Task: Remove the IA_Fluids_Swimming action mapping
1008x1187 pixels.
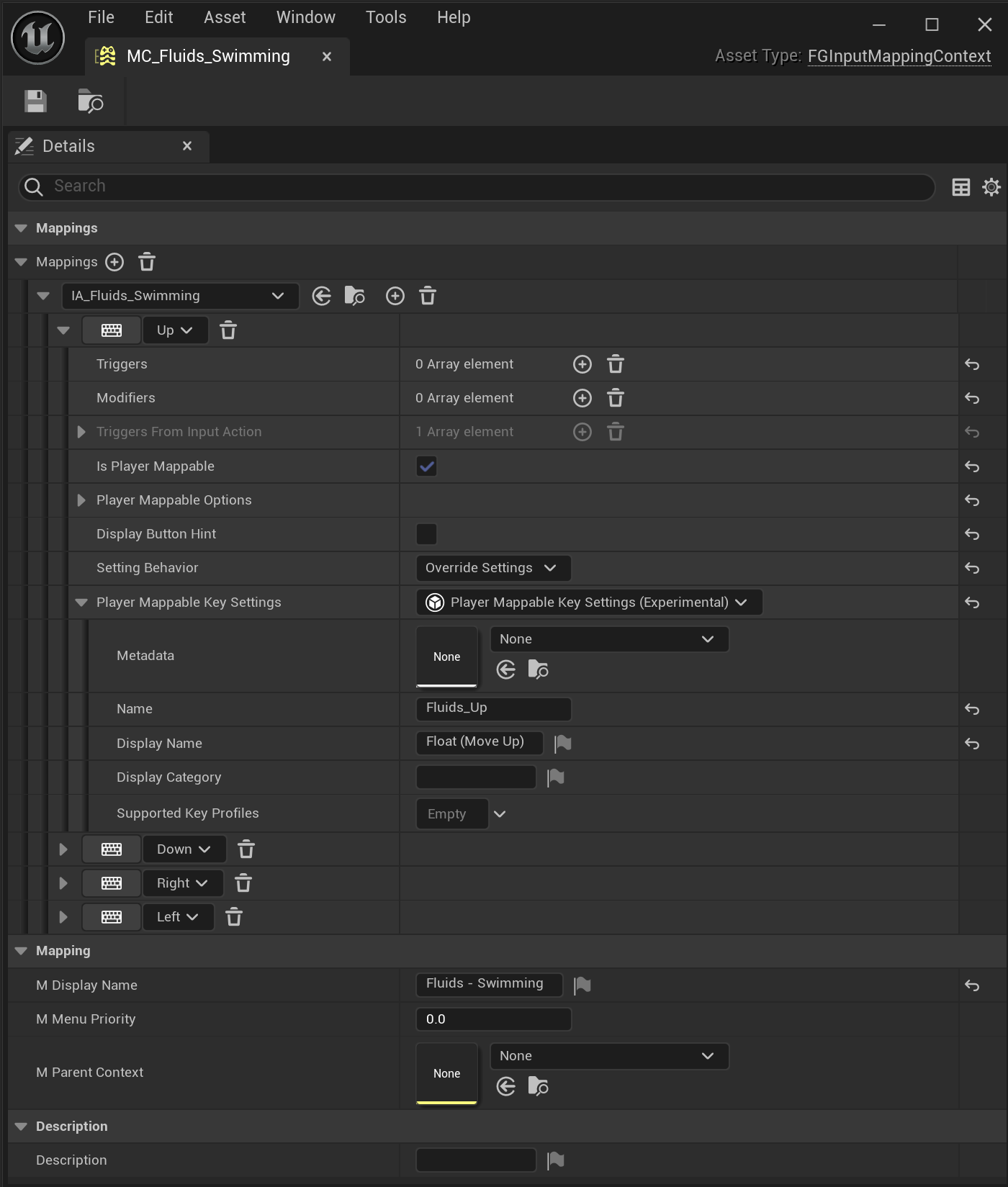Action: click(428, 296)
